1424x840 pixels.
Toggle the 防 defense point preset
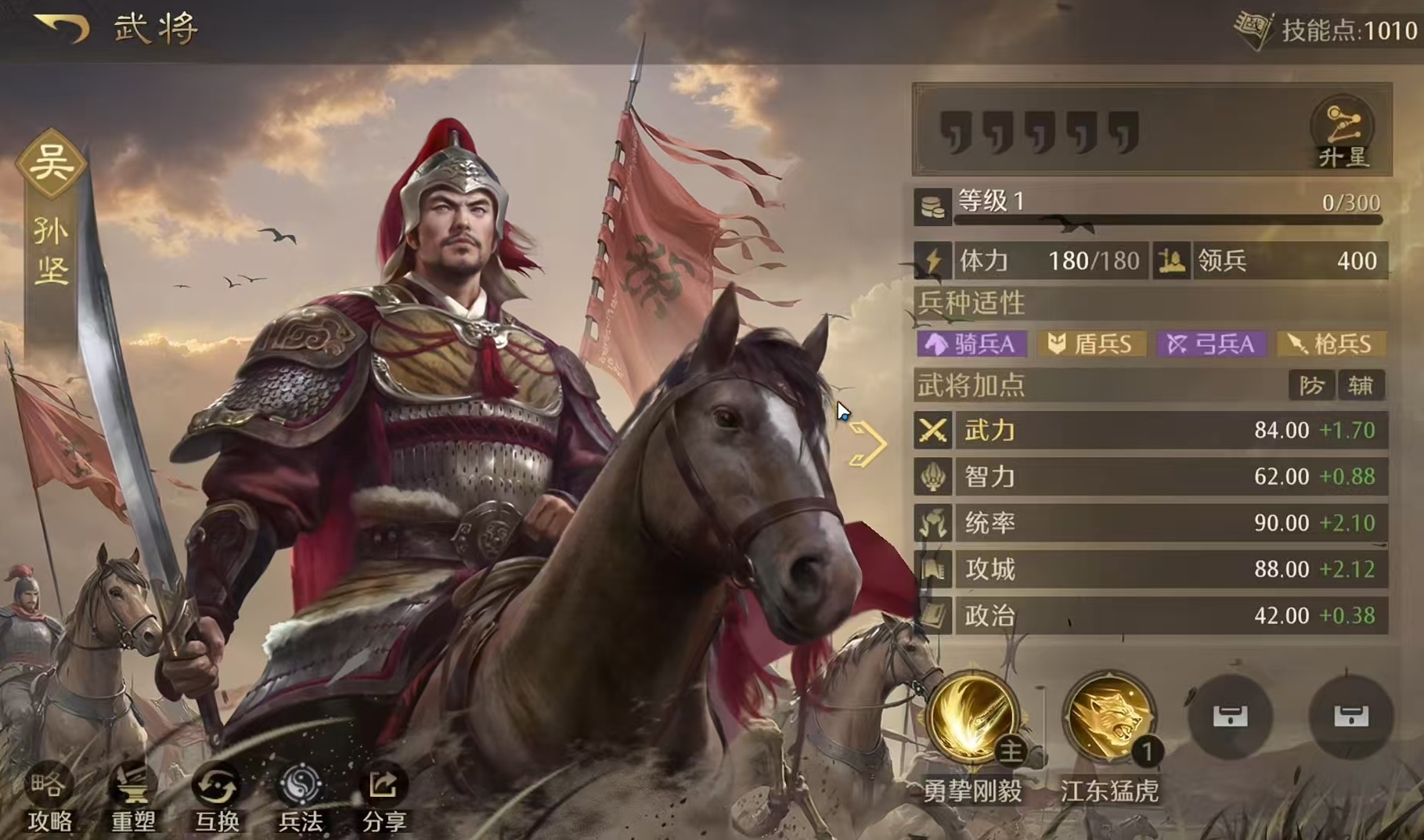pyautogui.click(x=1311, y=385)
